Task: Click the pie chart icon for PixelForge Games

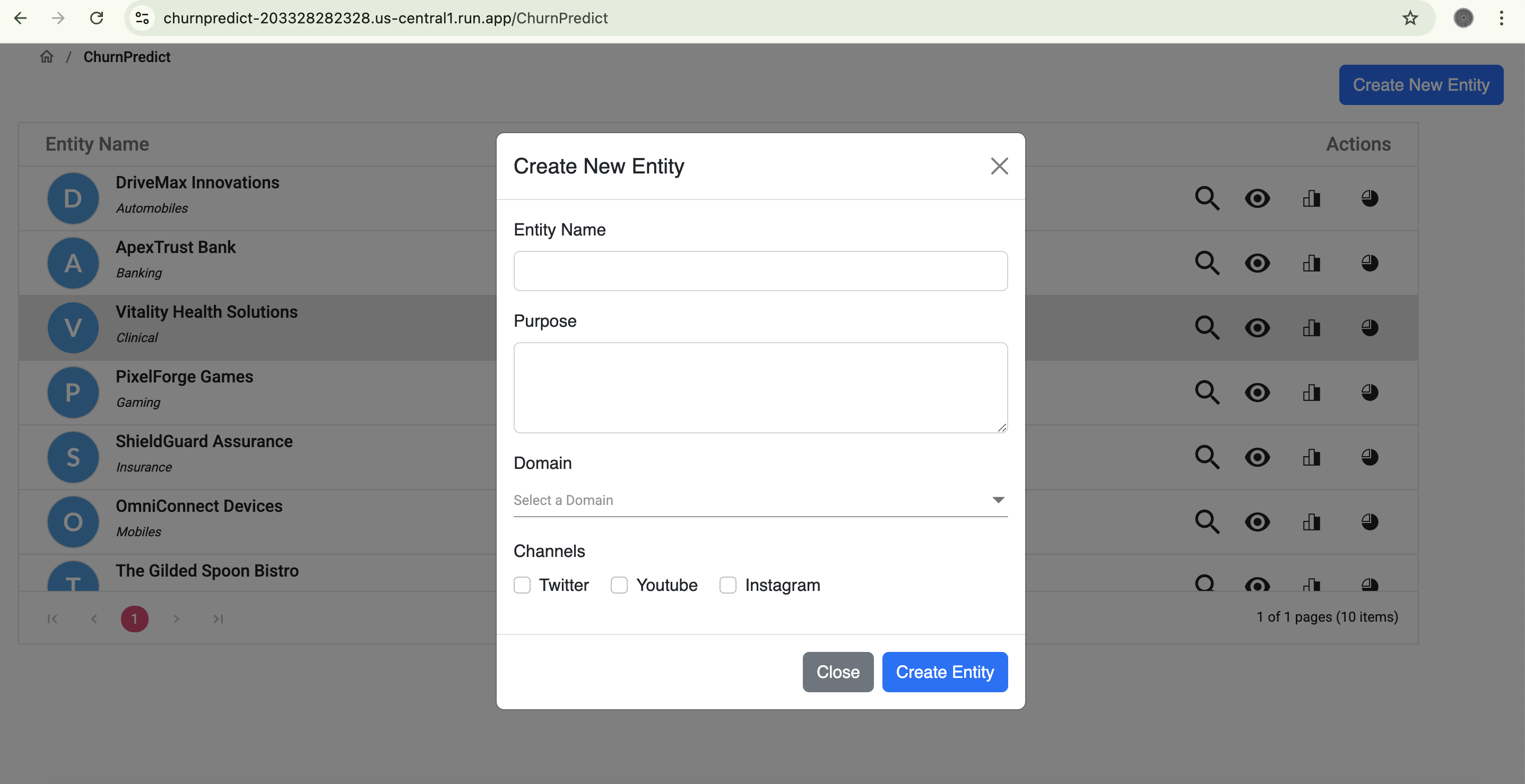Action: 1370,393
